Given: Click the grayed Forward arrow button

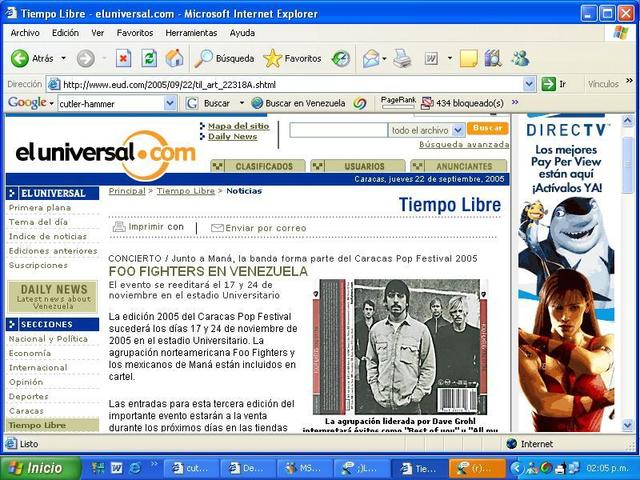Looking at the screenshot, I should pyautogui.click(x=85, y=58).
